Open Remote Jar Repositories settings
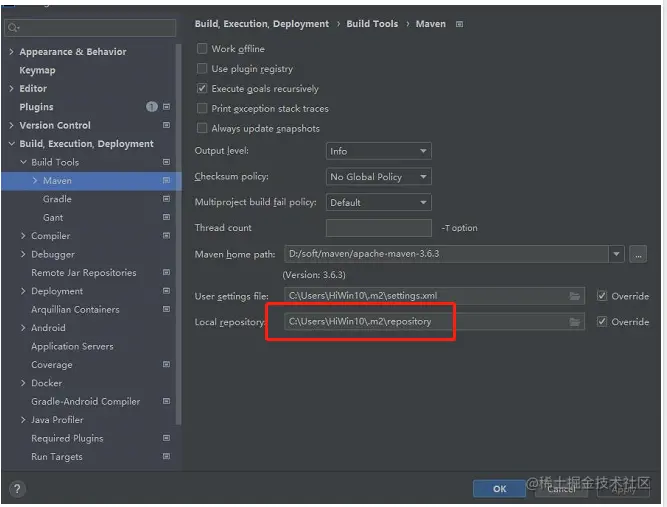 84,273
